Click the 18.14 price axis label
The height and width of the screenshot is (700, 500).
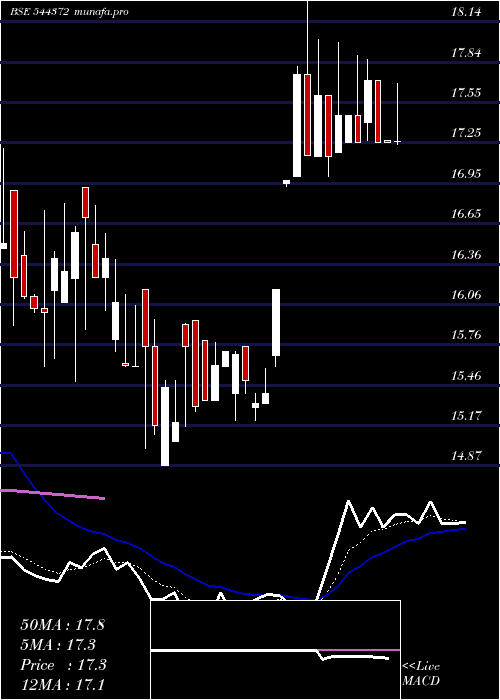click(466, 12)
